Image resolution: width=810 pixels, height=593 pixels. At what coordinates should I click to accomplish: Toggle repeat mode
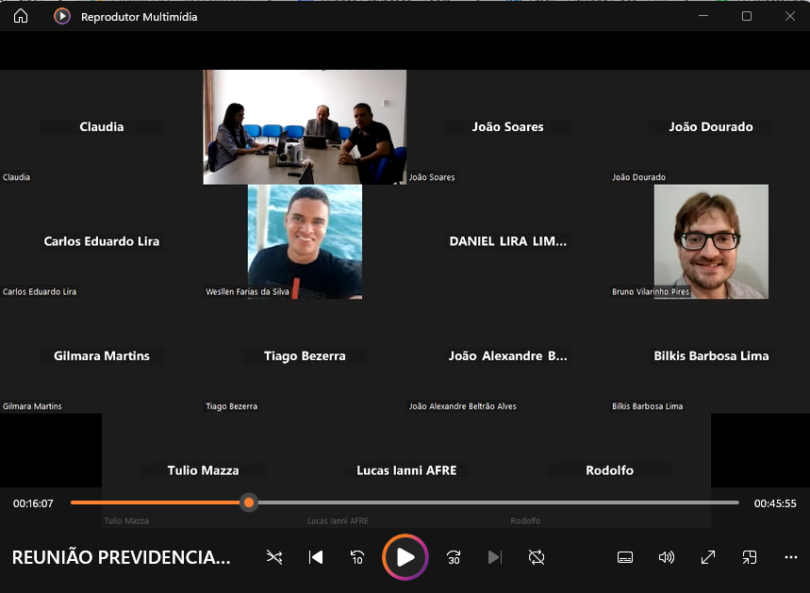coord(536,557)
